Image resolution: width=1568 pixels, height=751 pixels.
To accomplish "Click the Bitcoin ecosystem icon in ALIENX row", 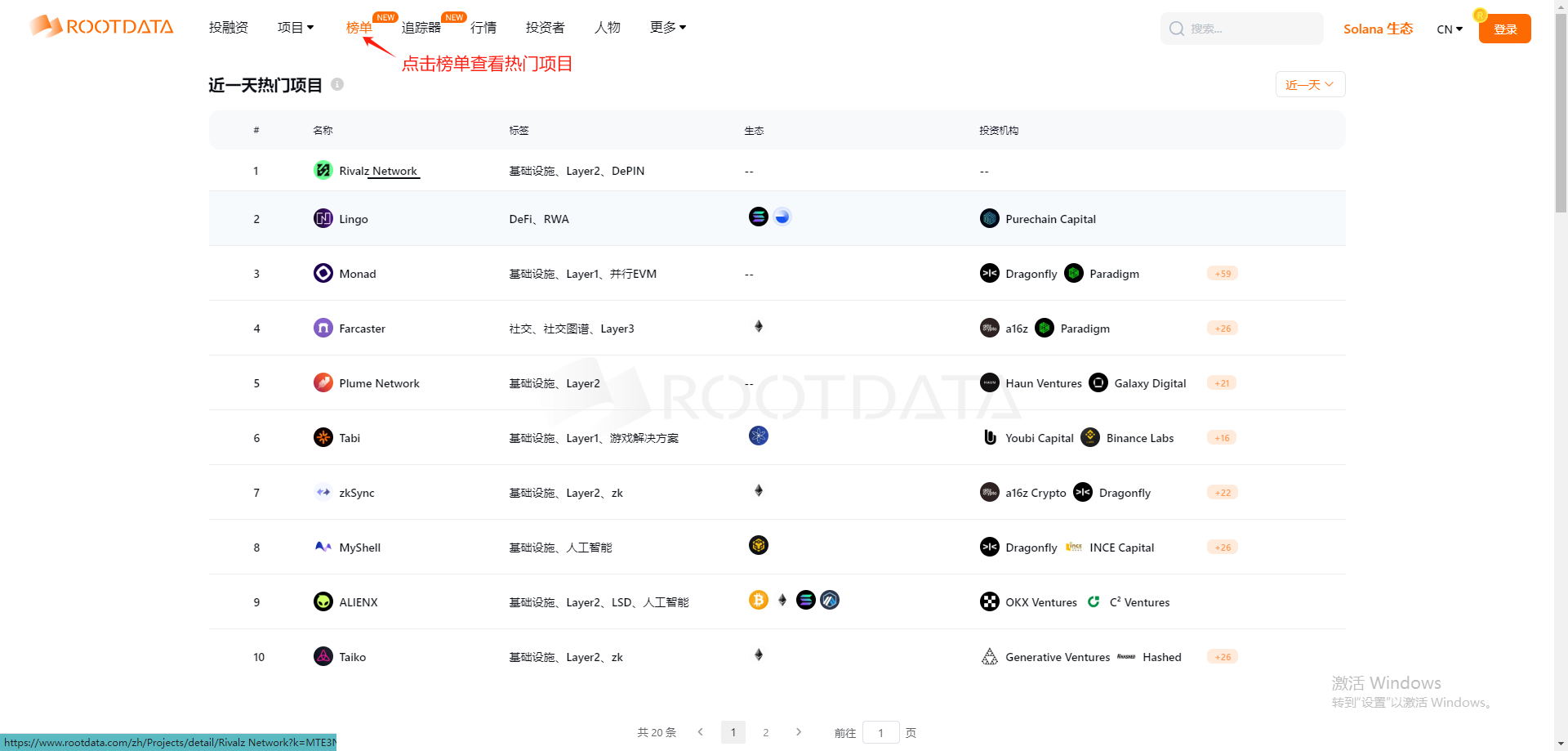I will [759, 600].
